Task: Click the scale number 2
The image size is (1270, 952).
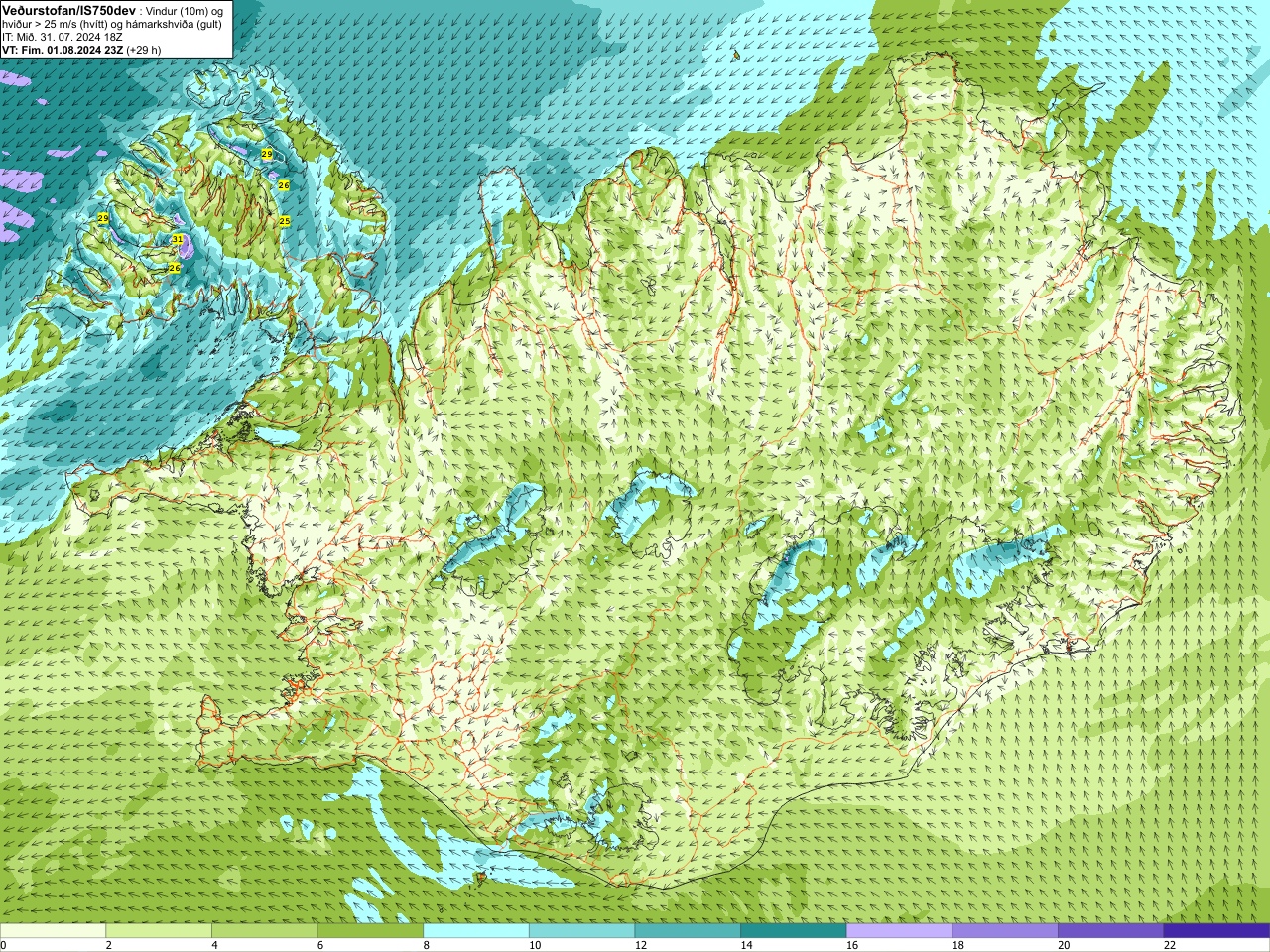Action: [x=109, y=945]
